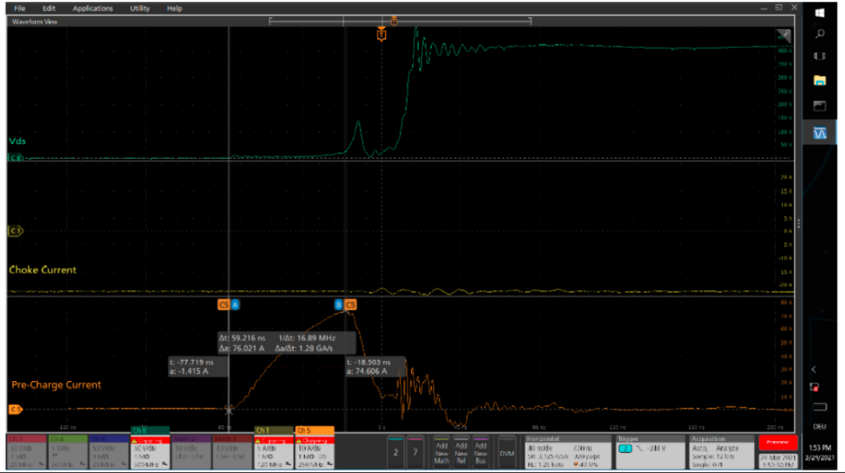Click Add New Math button
The image size is (845, 473).
coord(441,452)
